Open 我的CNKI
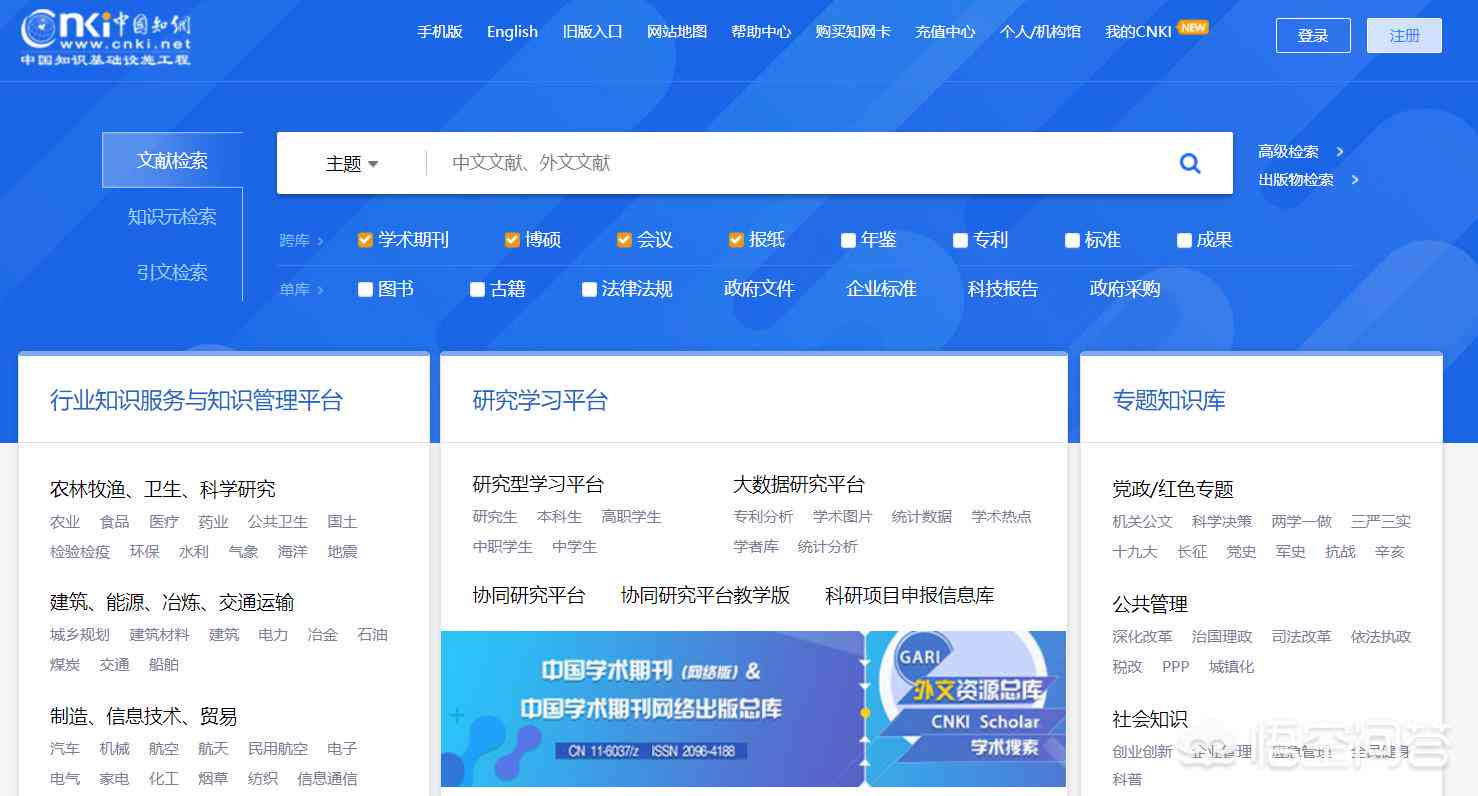This screenshot has height=796, width=1478. 1138,31
